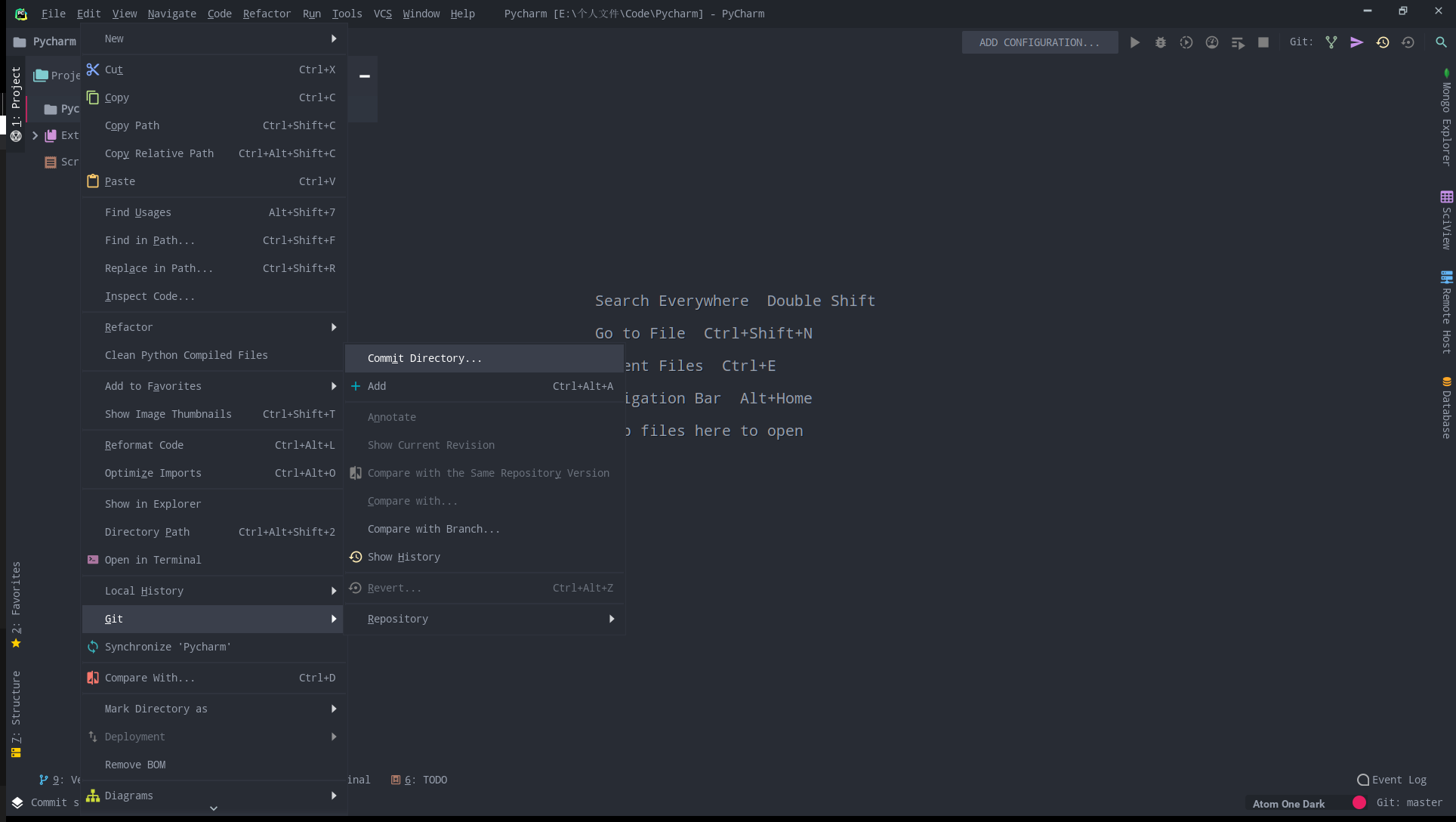This screenshot has height=822, width=1456.
Task: Click the Profiler tool icon
Action: pyautogui.click(x=1212, y=42)
